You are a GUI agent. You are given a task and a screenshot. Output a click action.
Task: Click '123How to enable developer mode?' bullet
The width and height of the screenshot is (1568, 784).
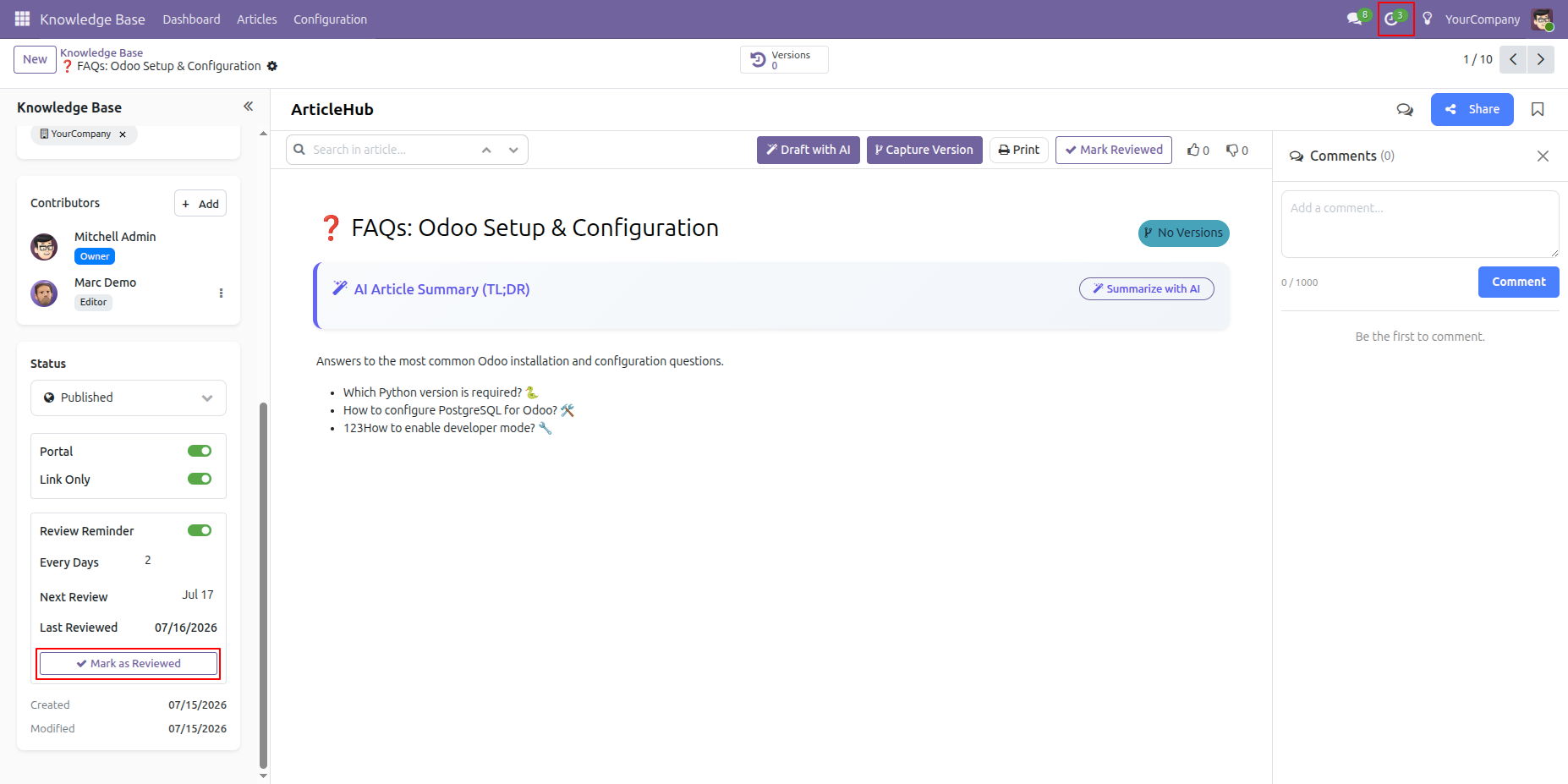439,428
